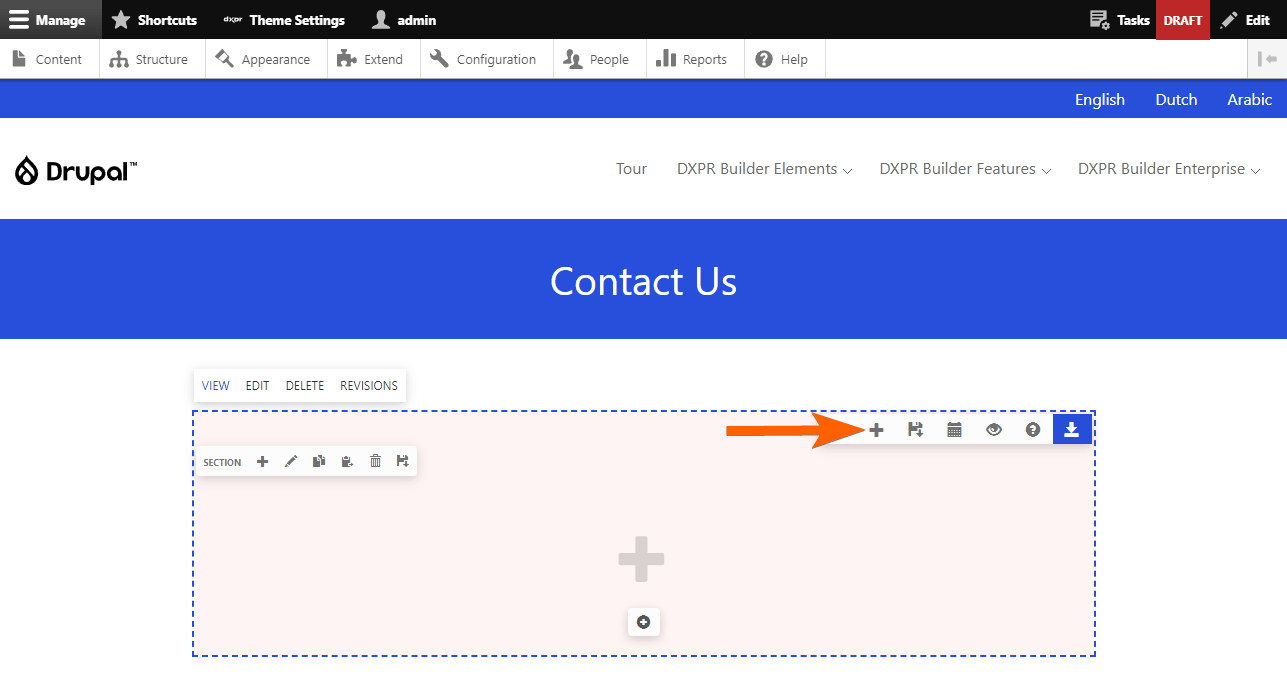Copy section using the copy icon
This screenshot has width=1287, height=681.
tap(319, 461)
